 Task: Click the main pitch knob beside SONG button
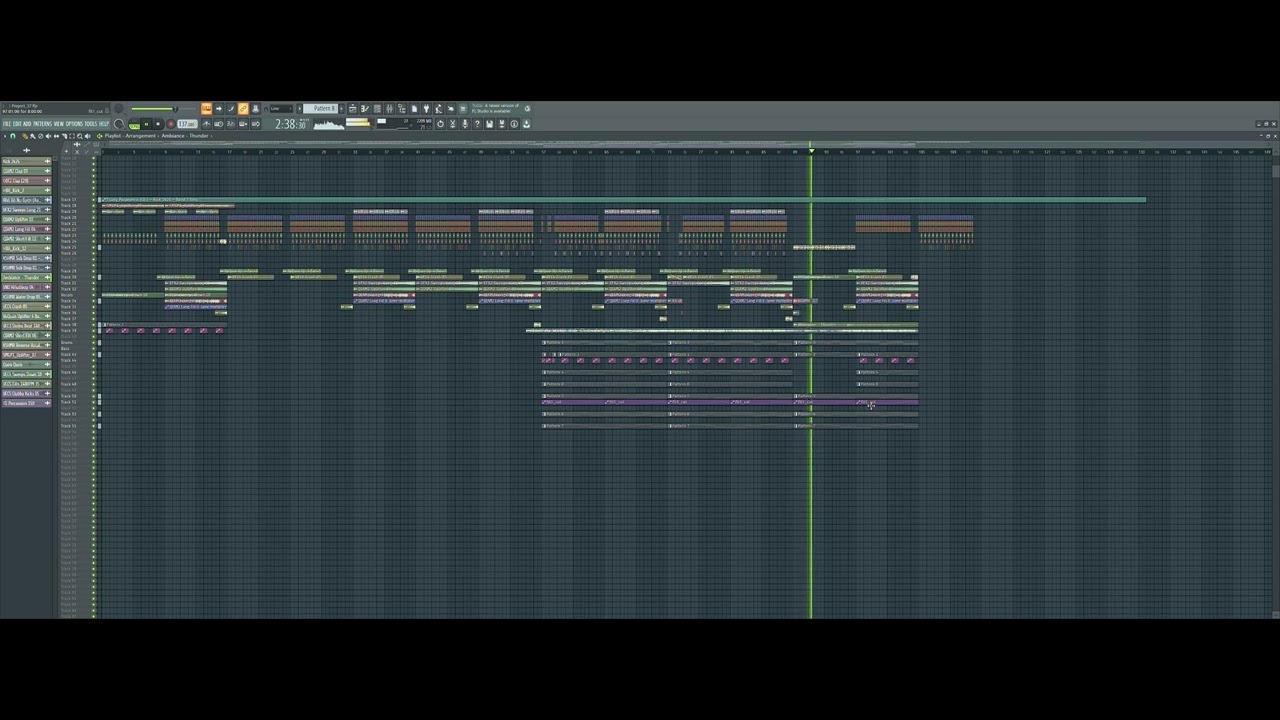[x=119, y=124]
